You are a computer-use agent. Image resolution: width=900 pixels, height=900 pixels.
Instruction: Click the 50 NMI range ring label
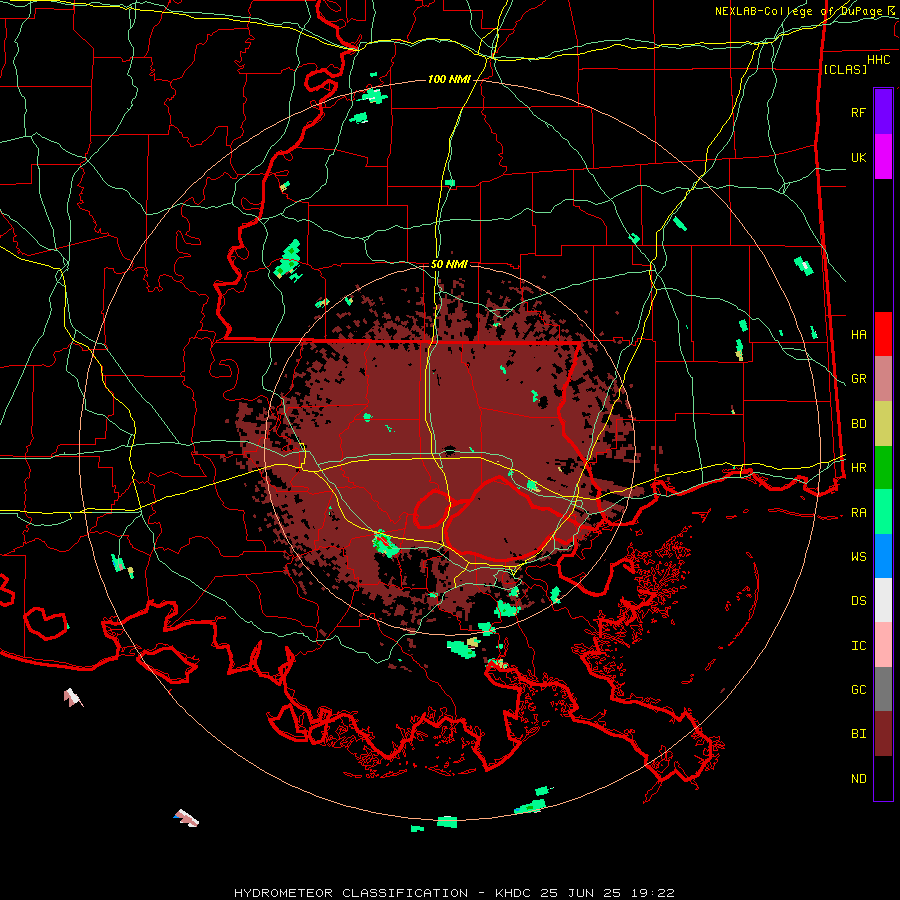[x=449, y=264]
